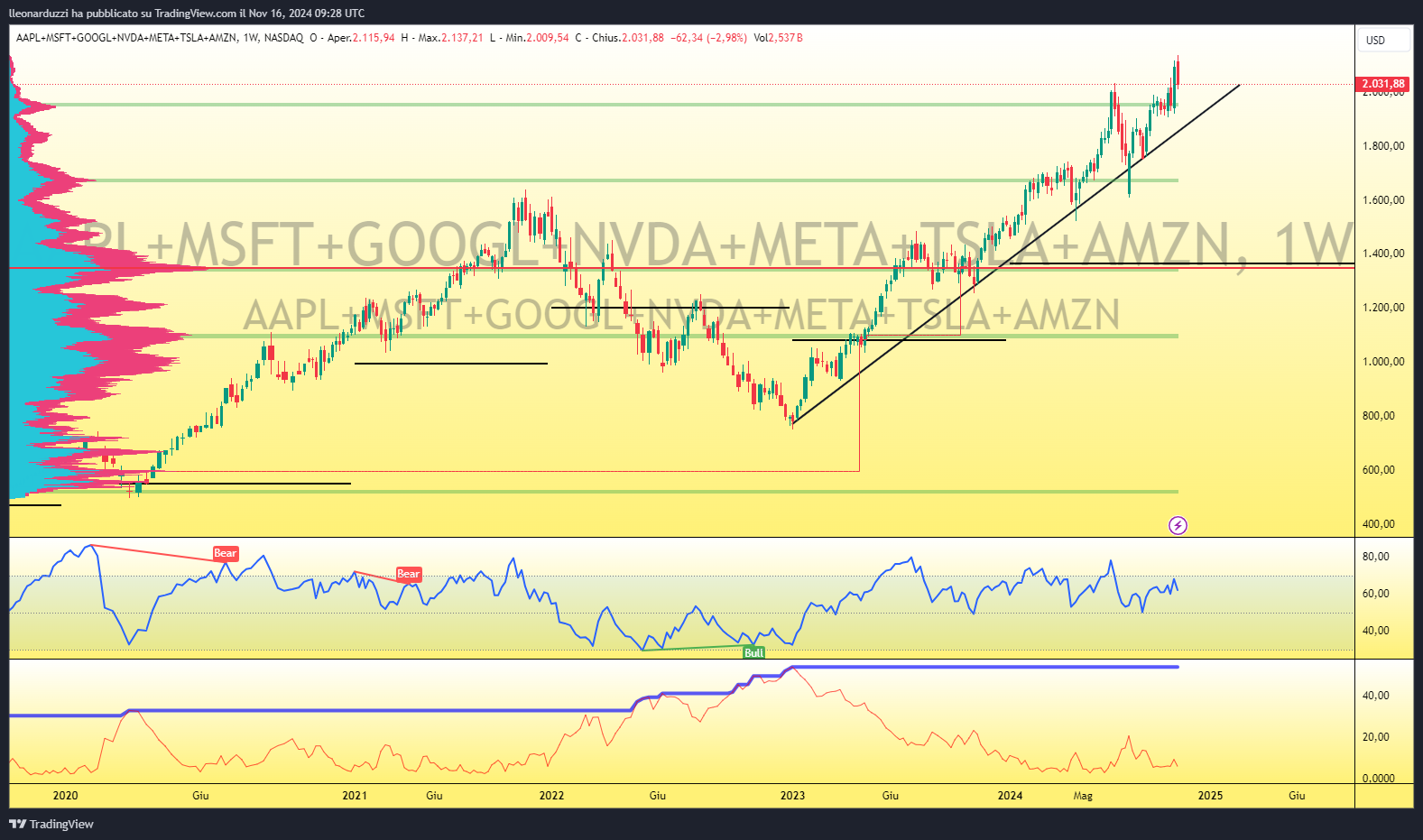Click the volume value Vol 2,537B
Image resolution: width=1423 pixels, height=840 pixels.
click(x=778, y=38)
